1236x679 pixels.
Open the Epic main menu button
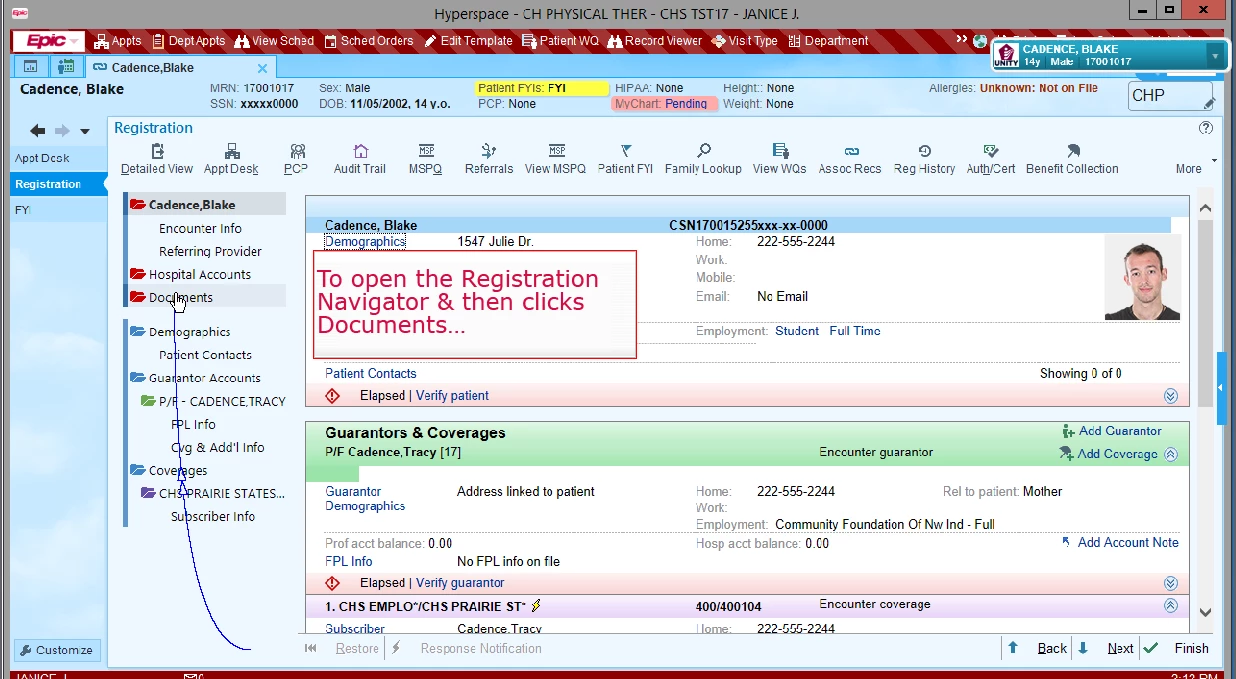click(49, 41)
